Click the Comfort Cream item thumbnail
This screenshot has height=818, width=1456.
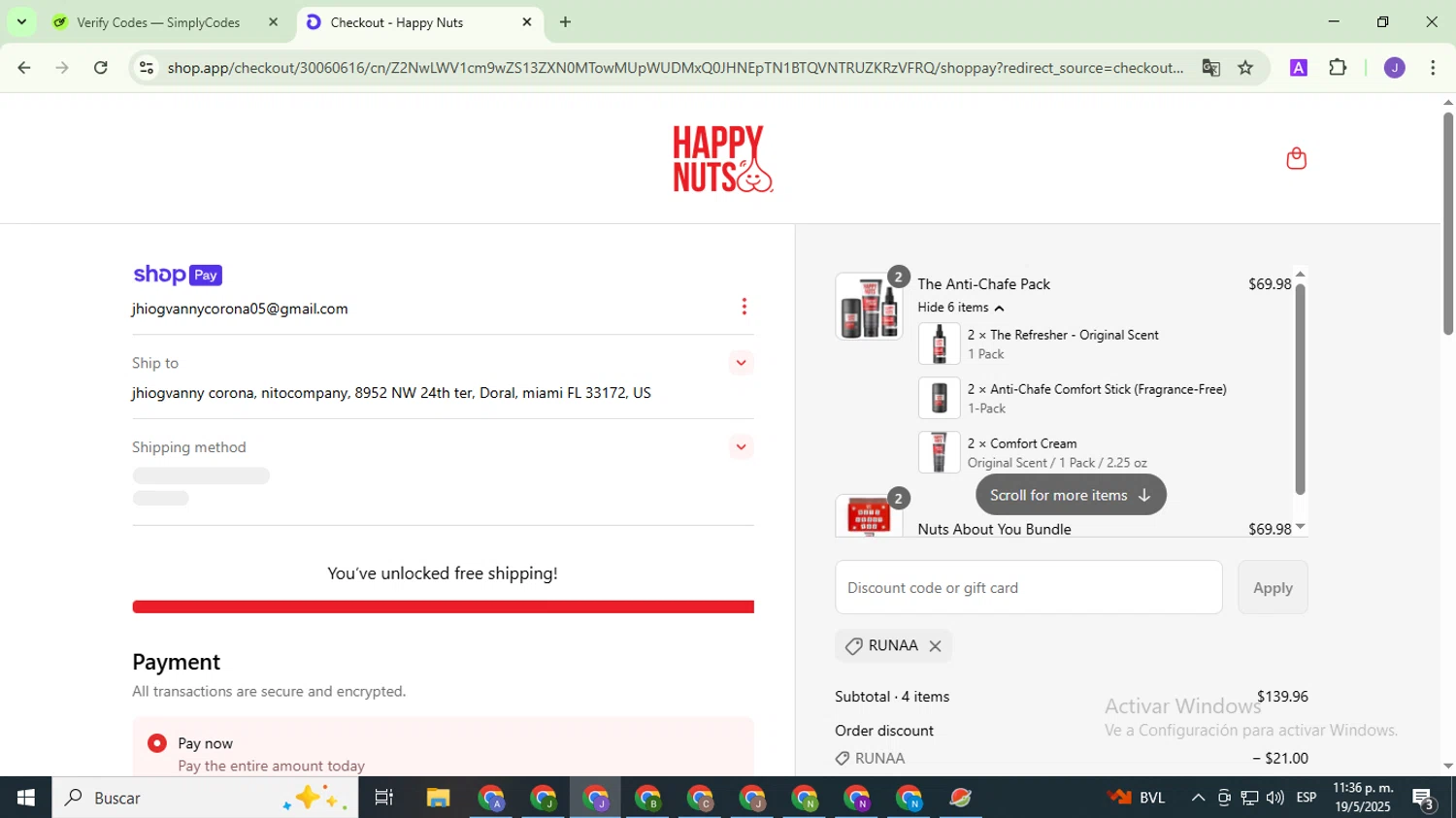pyautogui.click(x=939, y=452)
